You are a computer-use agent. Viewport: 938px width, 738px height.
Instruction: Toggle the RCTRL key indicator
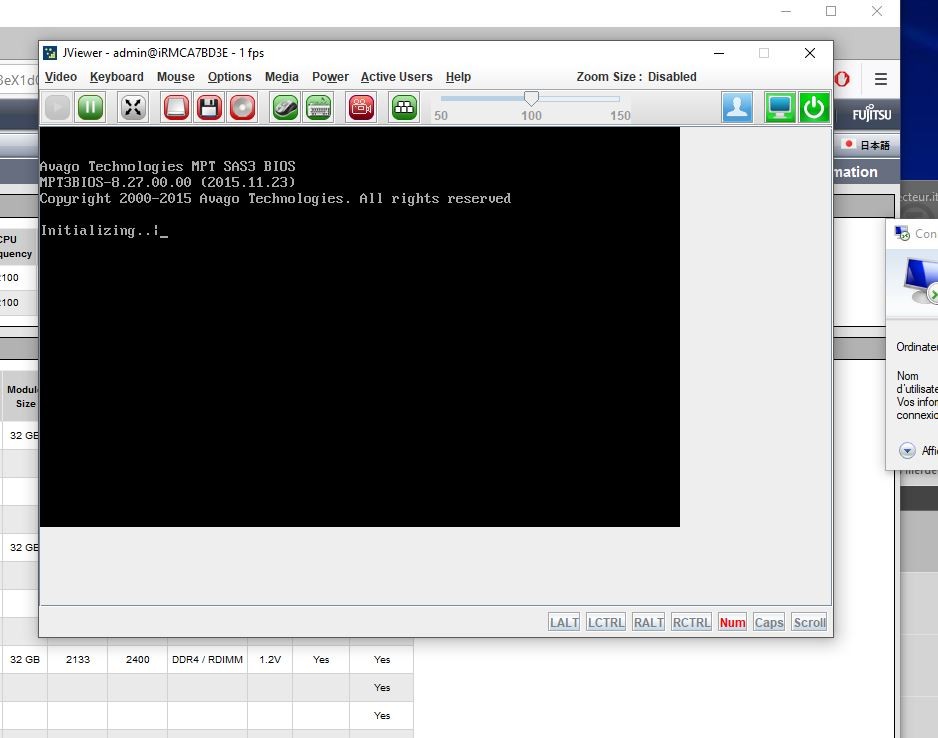coord(692,622)
